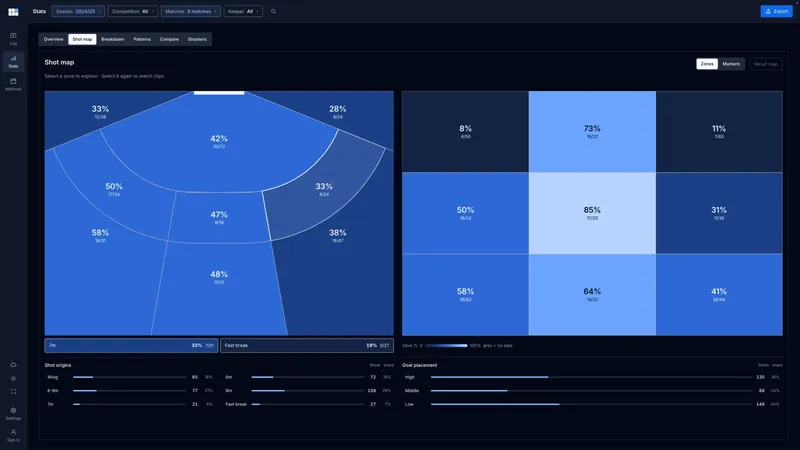Click the 6-9m shot origins row
Image resolution: width=800 pixels, height=450 pixels.
130,390
